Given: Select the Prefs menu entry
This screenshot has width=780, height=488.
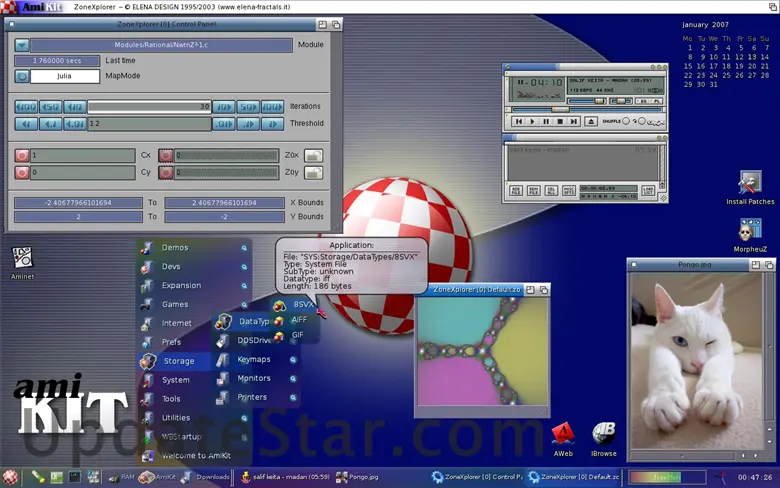Looking at the screenshot, I should tap(174, 342).
